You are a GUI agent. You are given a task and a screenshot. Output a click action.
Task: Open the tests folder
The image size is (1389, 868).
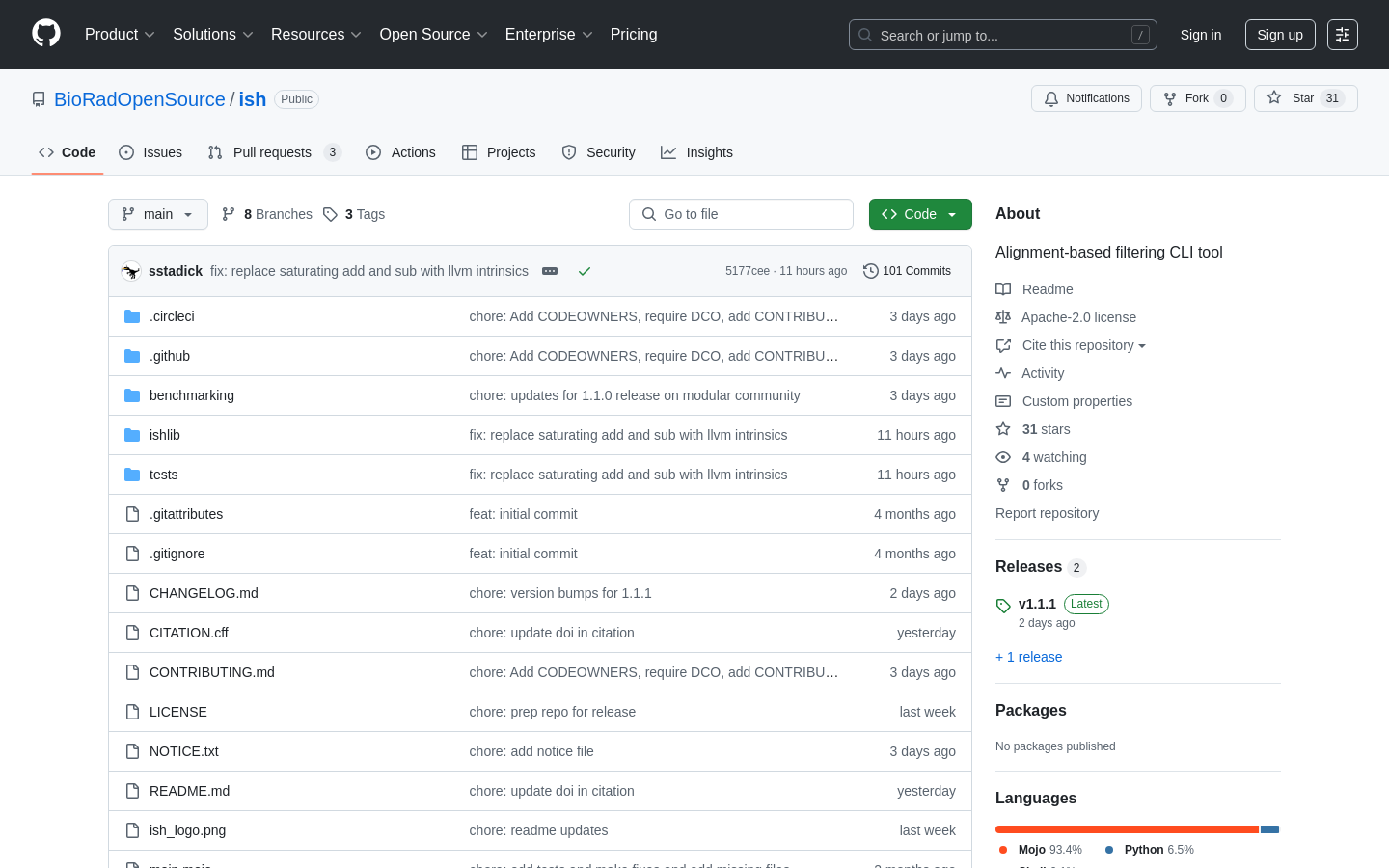click(x=163, y=475)
